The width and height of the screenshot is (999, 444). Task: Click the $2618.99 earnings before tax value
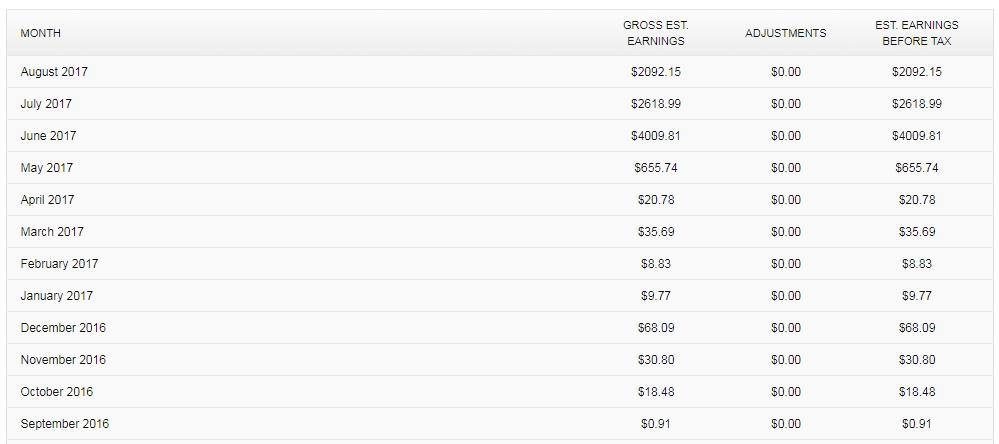pyautogui.click(x=916, y=104)
